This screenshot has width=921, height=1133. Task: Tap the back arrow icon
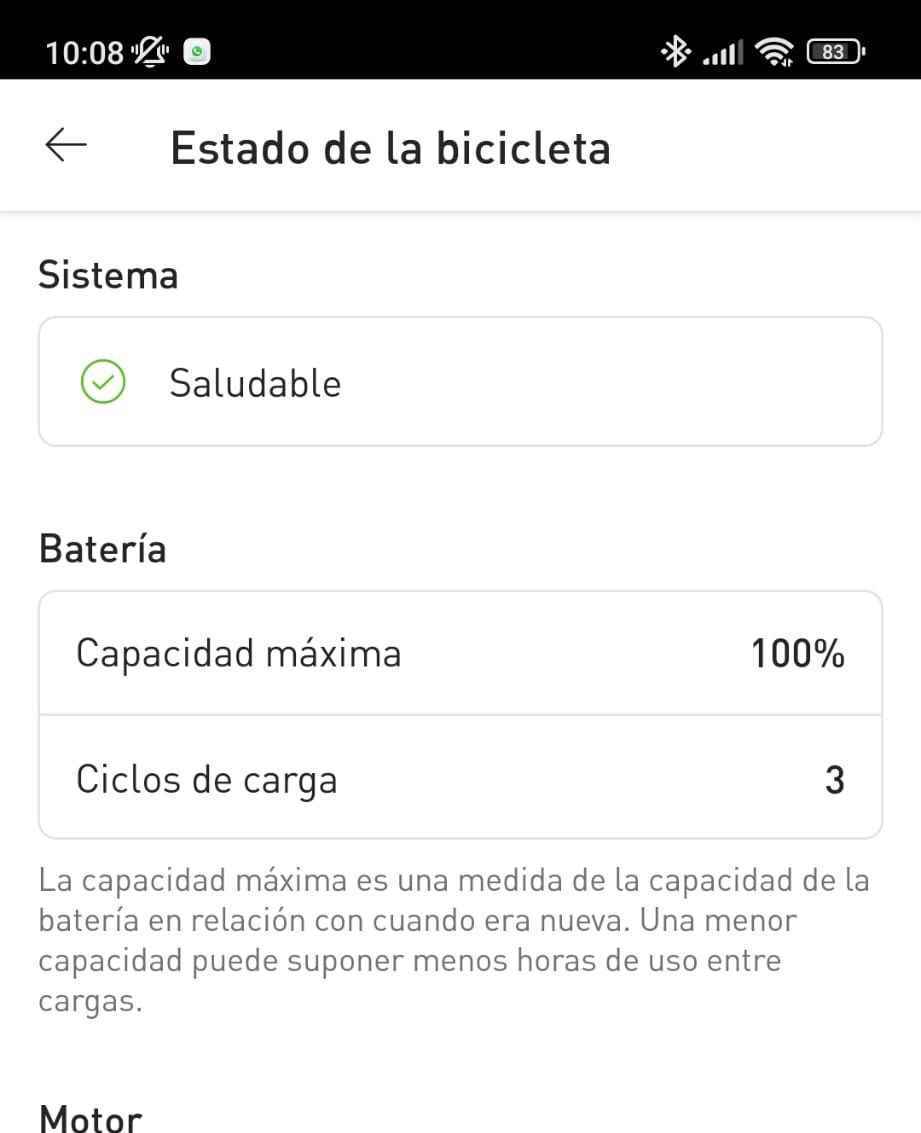coord(66,146)
